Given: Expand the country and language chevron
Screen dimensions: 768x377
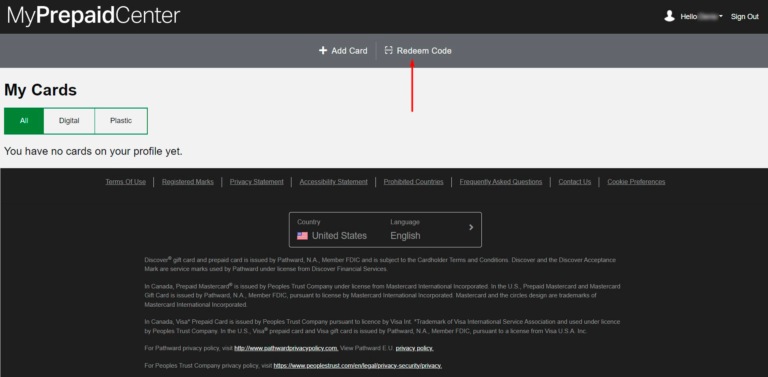Looking at the screenshot, I should click(x=471, y=227).
